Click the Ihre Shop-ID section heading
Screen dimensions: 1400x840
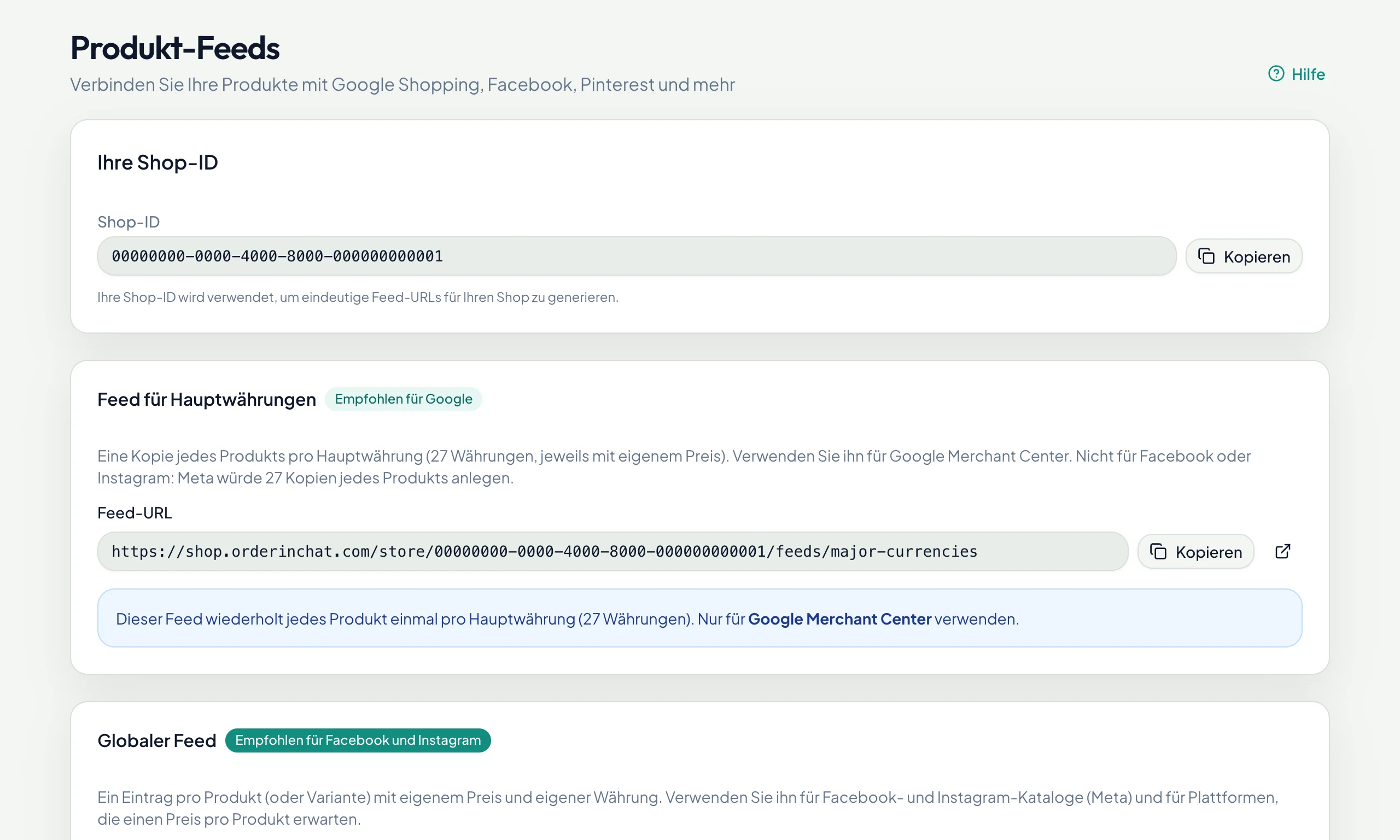click(x=158, y=162)
